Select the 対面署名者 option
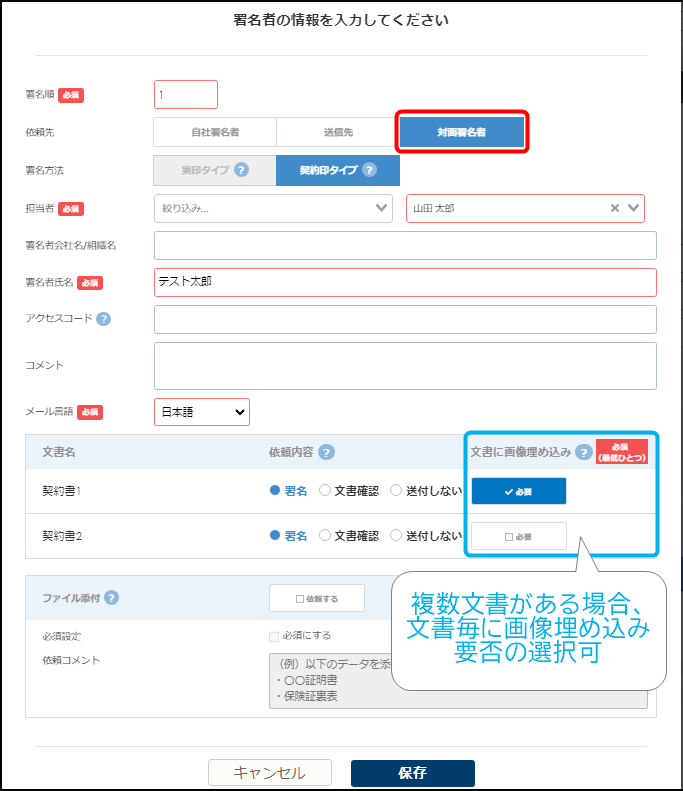This screenshot has width=683, height=791. click(461, 132)
